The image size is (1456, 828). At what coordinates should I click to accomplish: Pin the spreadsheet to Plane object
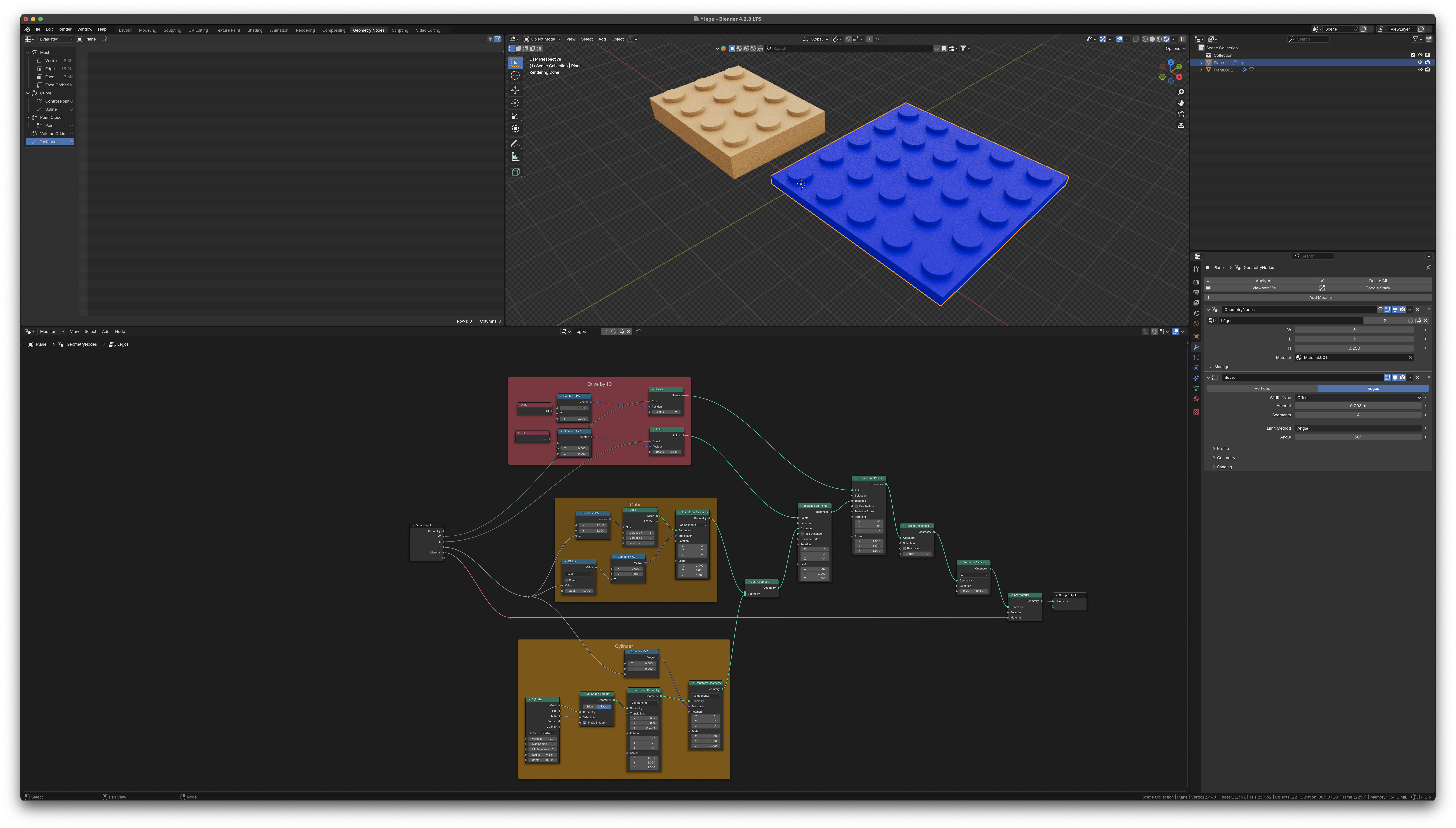(105, 39)
